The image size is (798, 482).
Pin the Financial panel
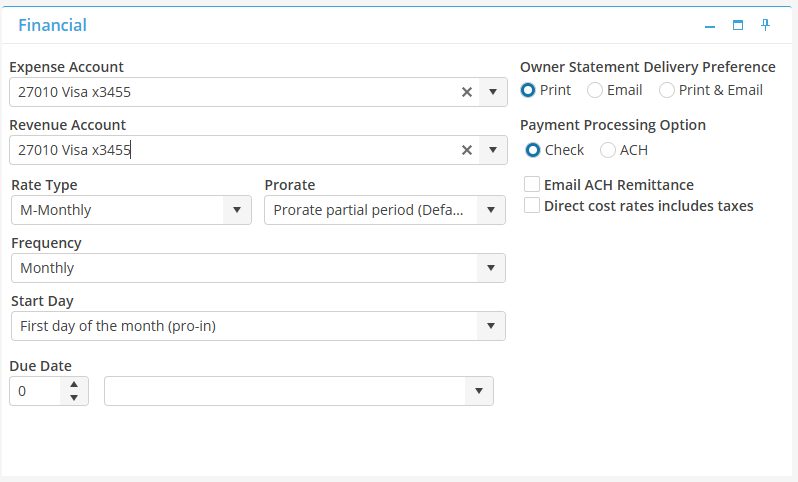(x=765, y=26)
